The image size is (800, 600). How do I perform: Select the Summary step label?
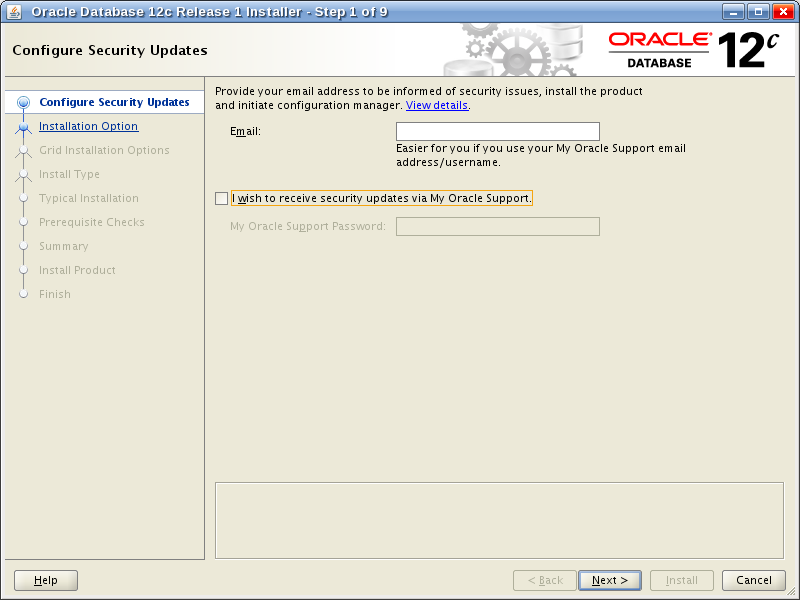pyautogui.click(x=63, y=247)
